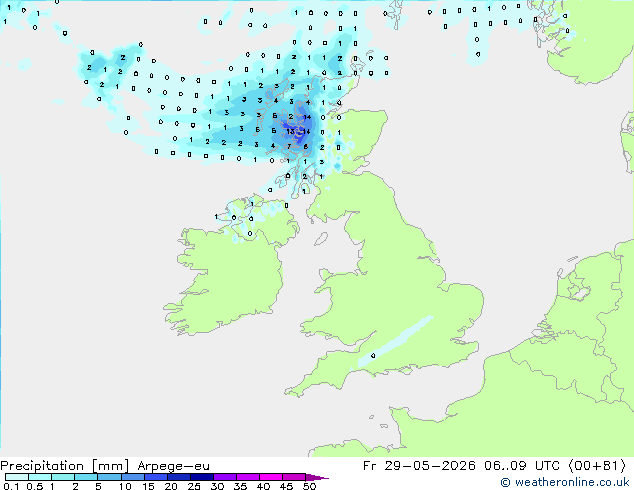The image size is (634, 490).
Task: Select the 2–5 mm legend color swatch
Action: [86, 477]
